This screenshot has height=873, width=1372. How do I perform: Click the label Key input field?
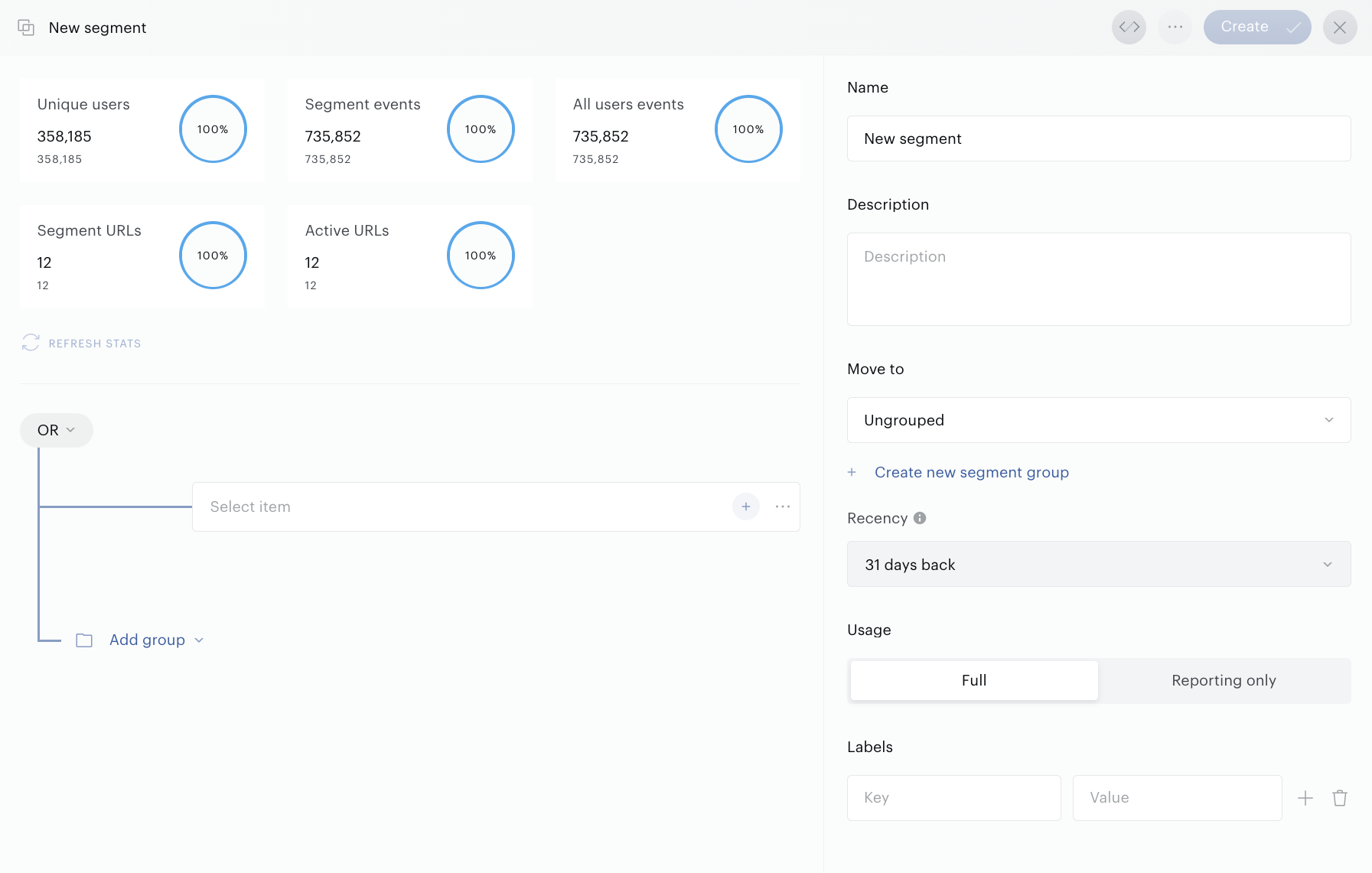click(x=953, y=798)
